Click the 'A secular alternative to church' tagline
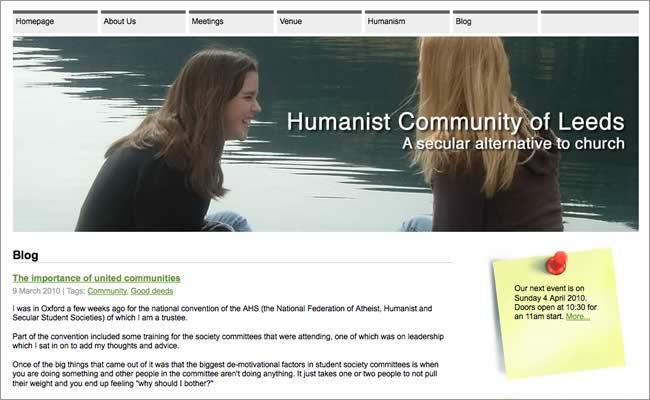Screen dimensions: 650x400 [x=512, y=144]
